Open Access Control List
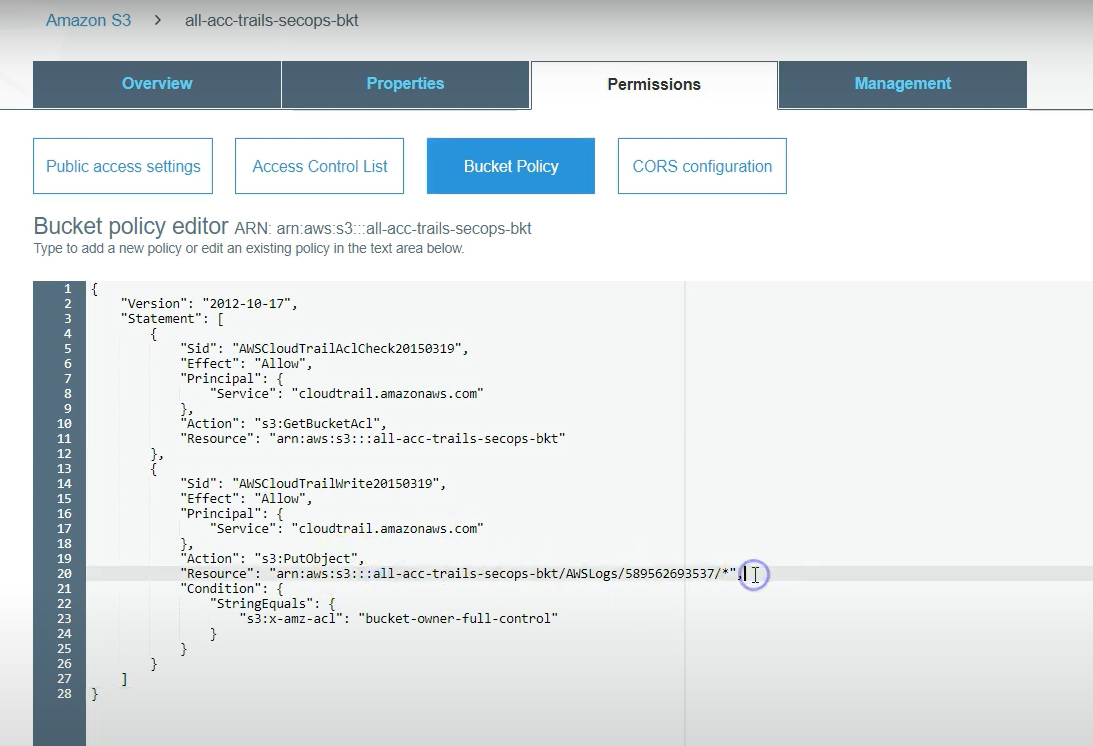1093x746 pixels. pos(319,166)
